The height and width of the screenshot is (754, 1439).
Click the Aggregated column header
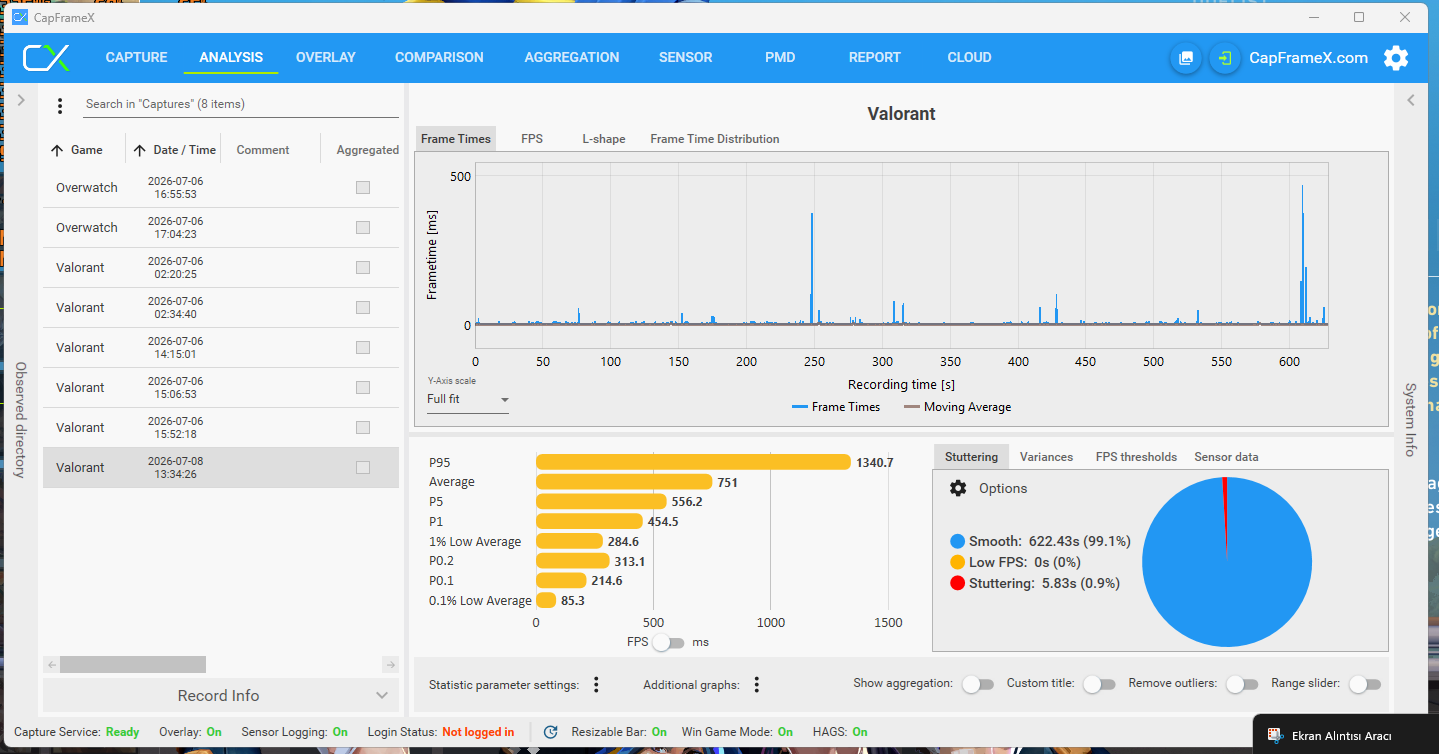[368, 150]
